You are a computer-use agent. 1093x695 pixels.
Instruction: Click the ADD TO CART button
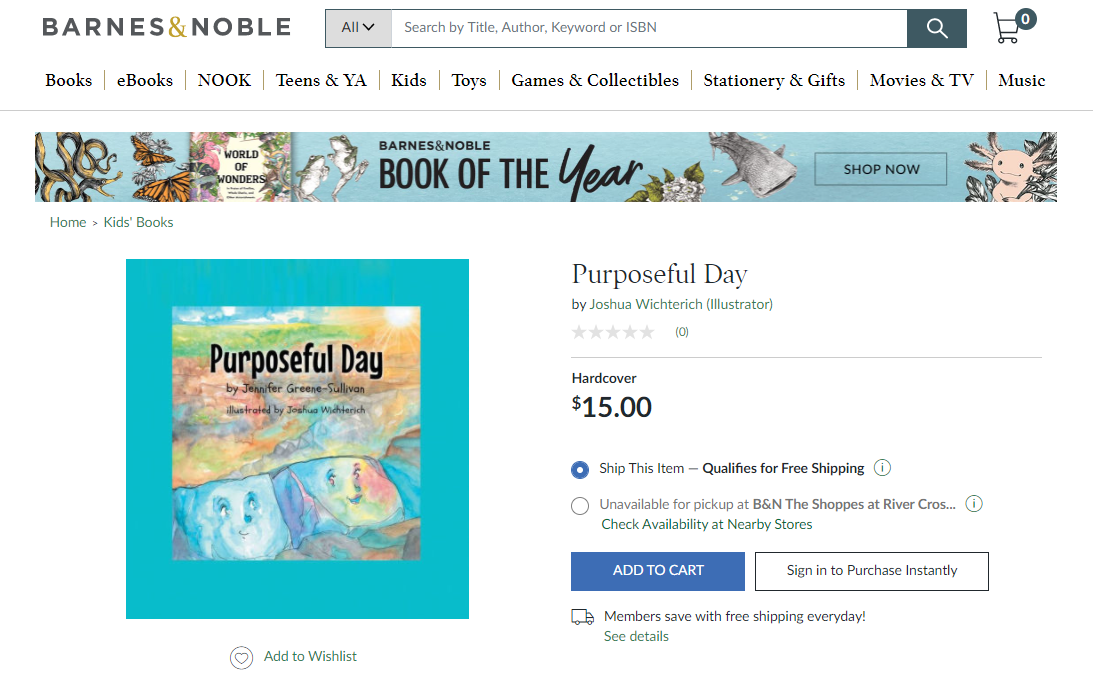tap(658, 571)
